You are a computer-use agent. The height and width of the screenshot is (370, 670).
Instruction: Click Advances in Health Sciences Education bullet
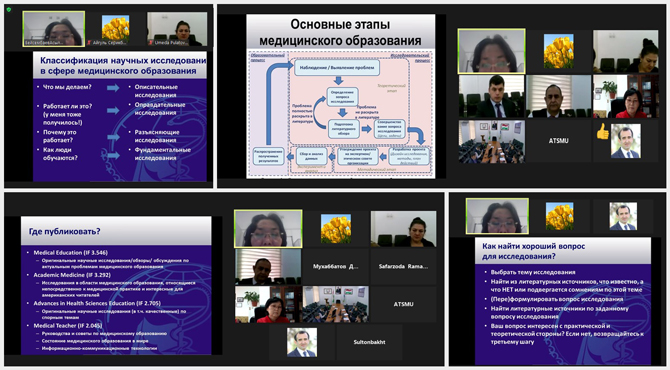97,303
